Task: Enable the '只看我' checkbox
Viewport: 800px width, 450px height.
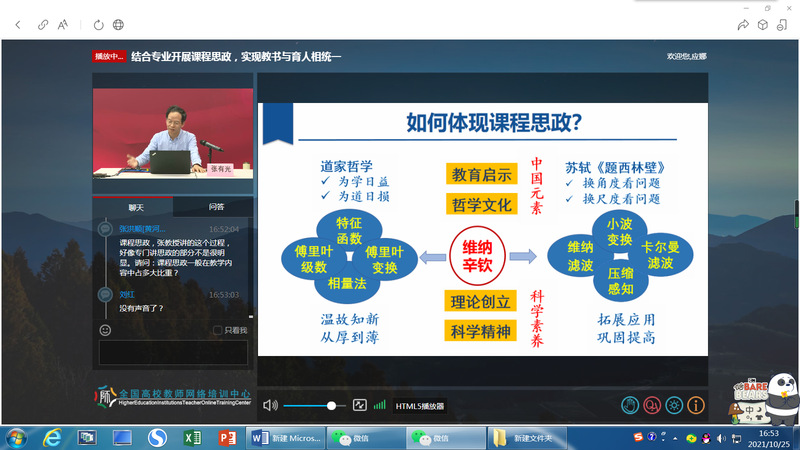Action: coord(218,330)
